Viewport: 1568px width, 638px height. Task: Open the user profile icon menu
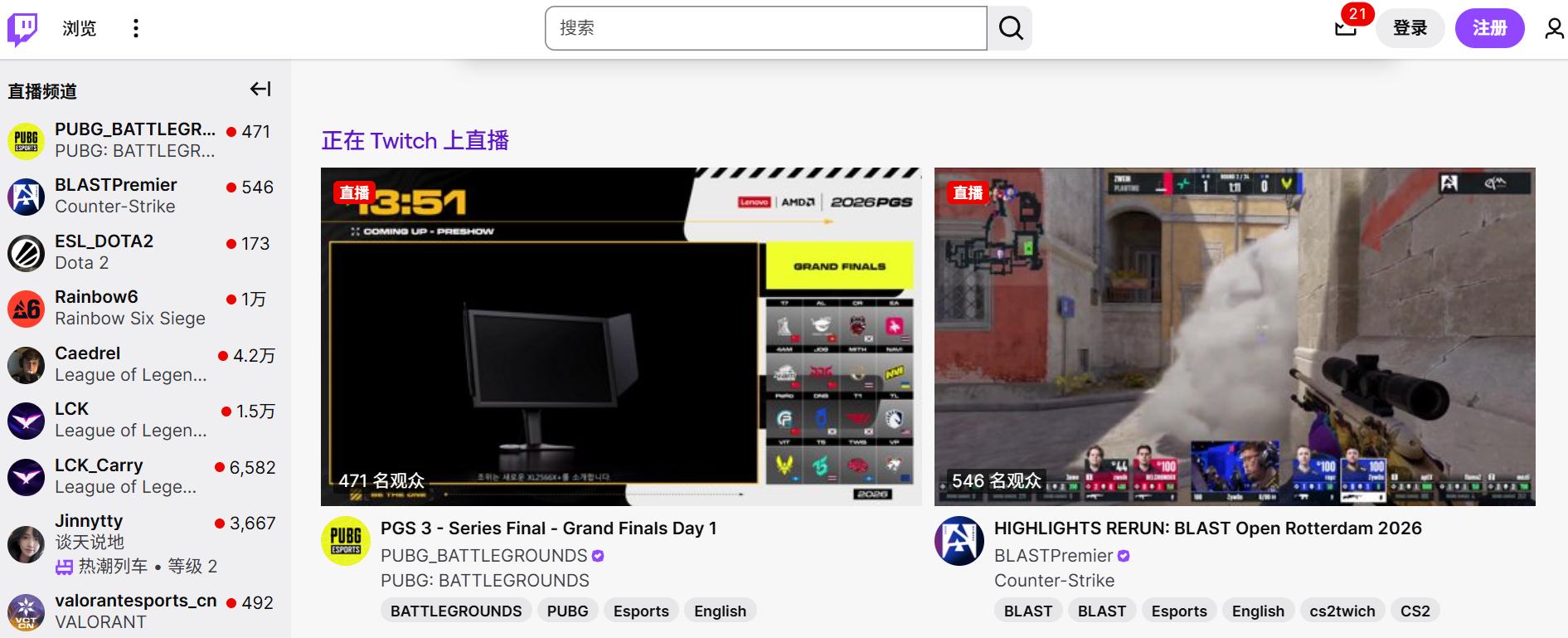click(x=1553, y=28)
